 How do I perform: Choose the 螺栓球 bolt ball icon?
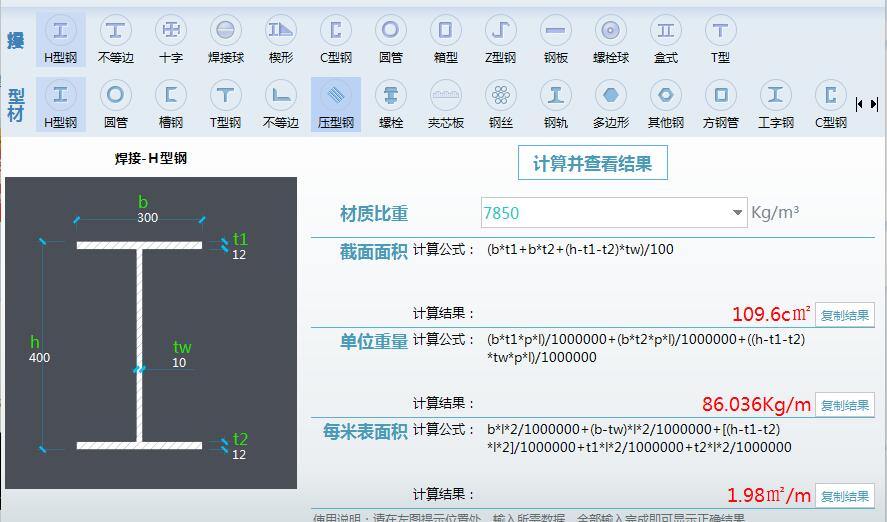tap(610, 40)
